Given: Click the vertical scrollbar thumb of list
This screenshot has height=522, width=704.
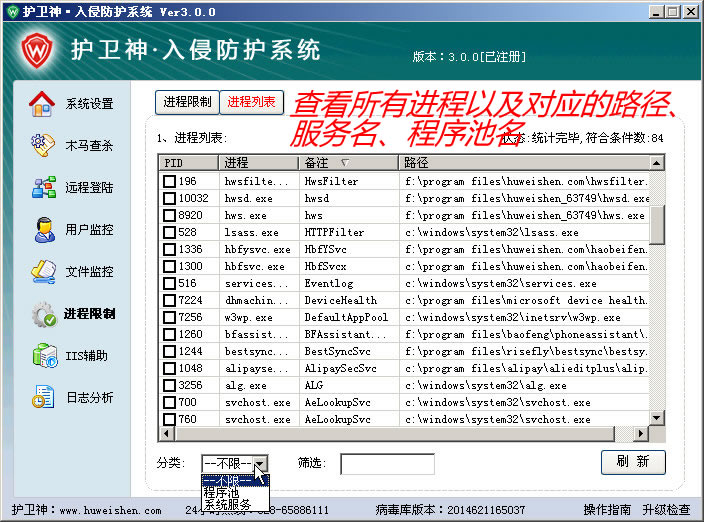Looking at the screenshot, I should point(657,225).
